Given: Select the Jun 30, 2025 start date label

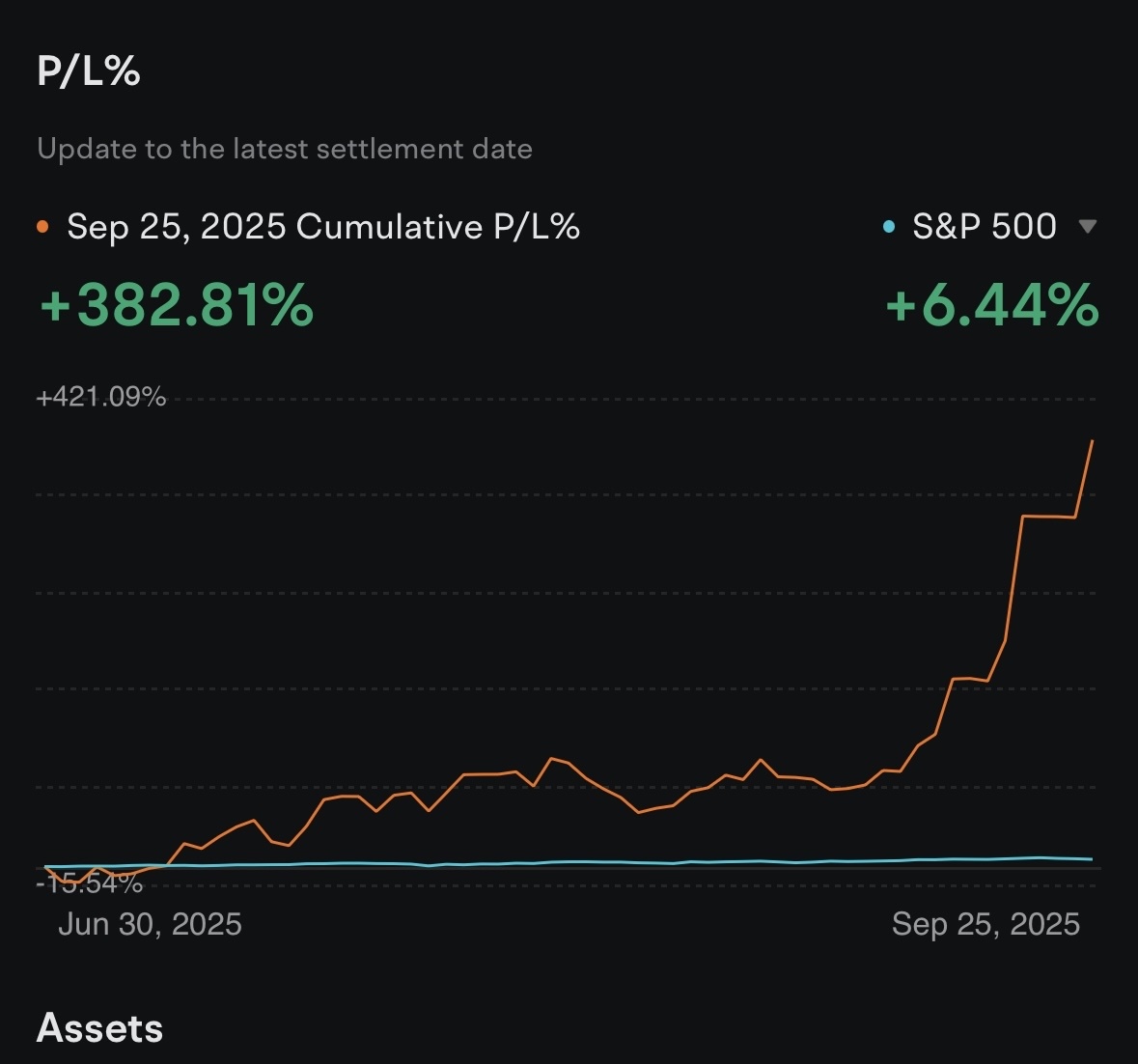Looking at the screenshot, I should pyautogui.click(x=150, y=924).
